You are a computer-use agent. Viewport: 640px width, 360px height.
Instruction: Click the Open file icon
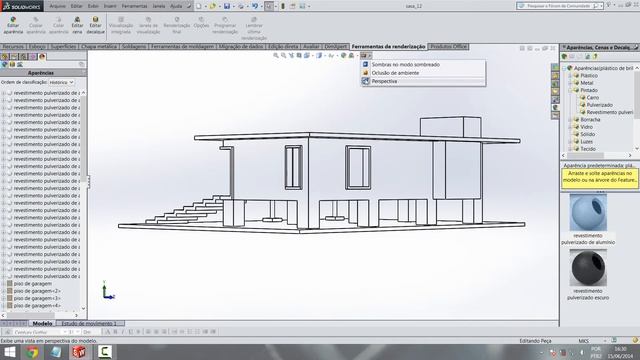(213, 6)
